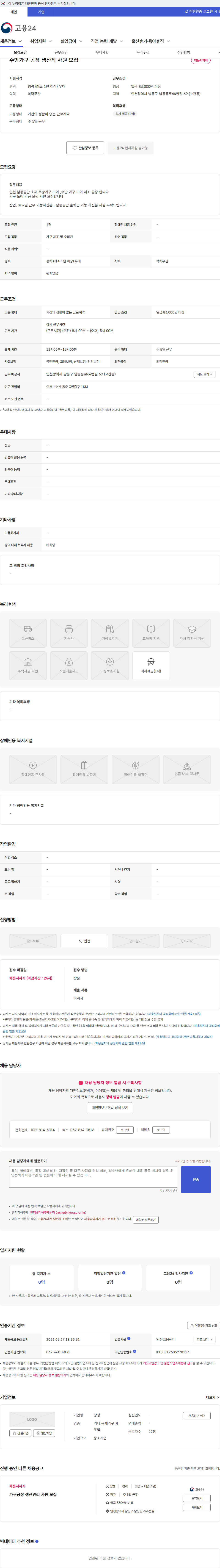This screenshot has height=1568, width=220.
Task: Open 개인정보보호법 상세 보기
Action: [110, 1108]
